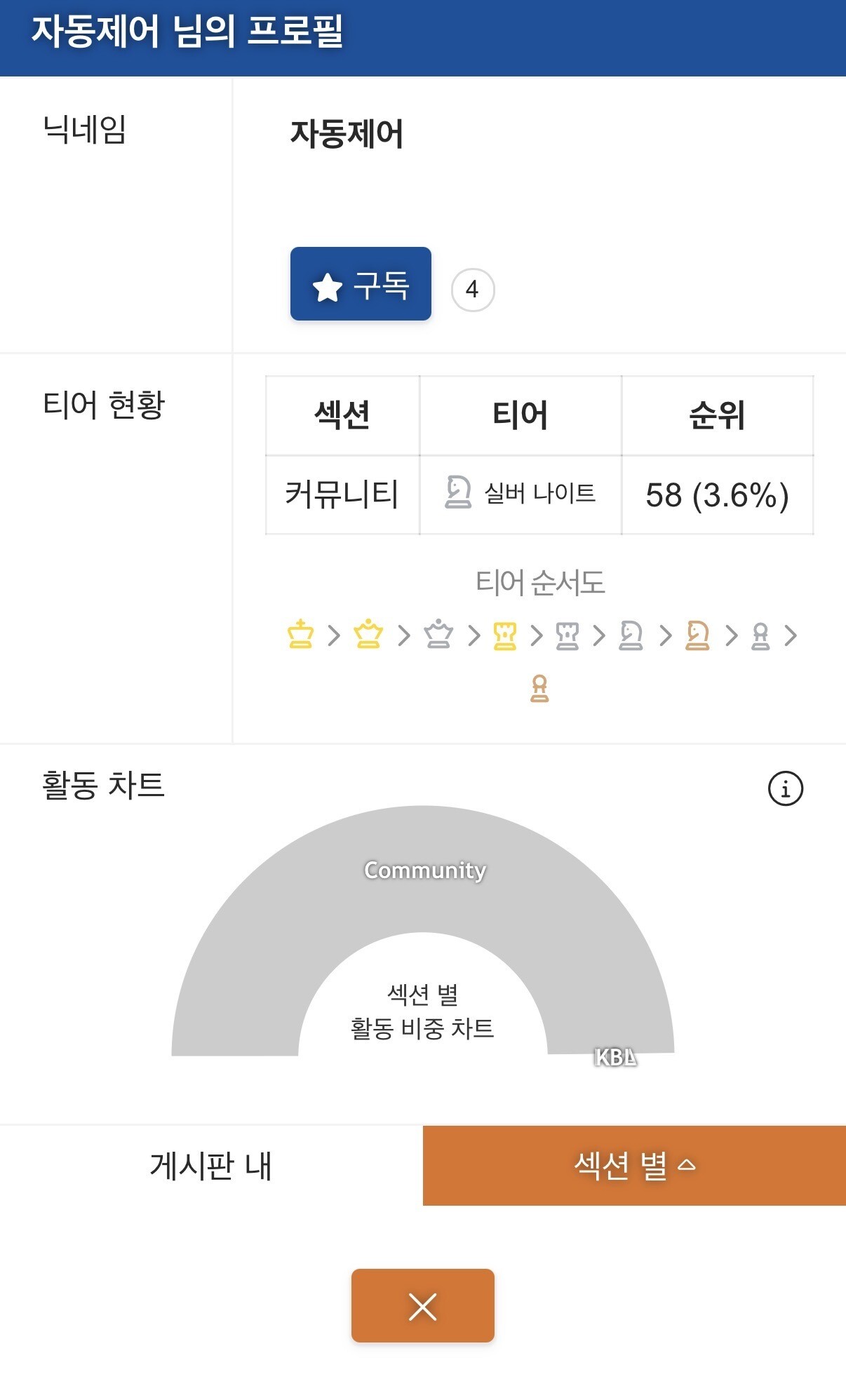
Task: Click the 커뮤니티 section cell
Action: point(342,494)
